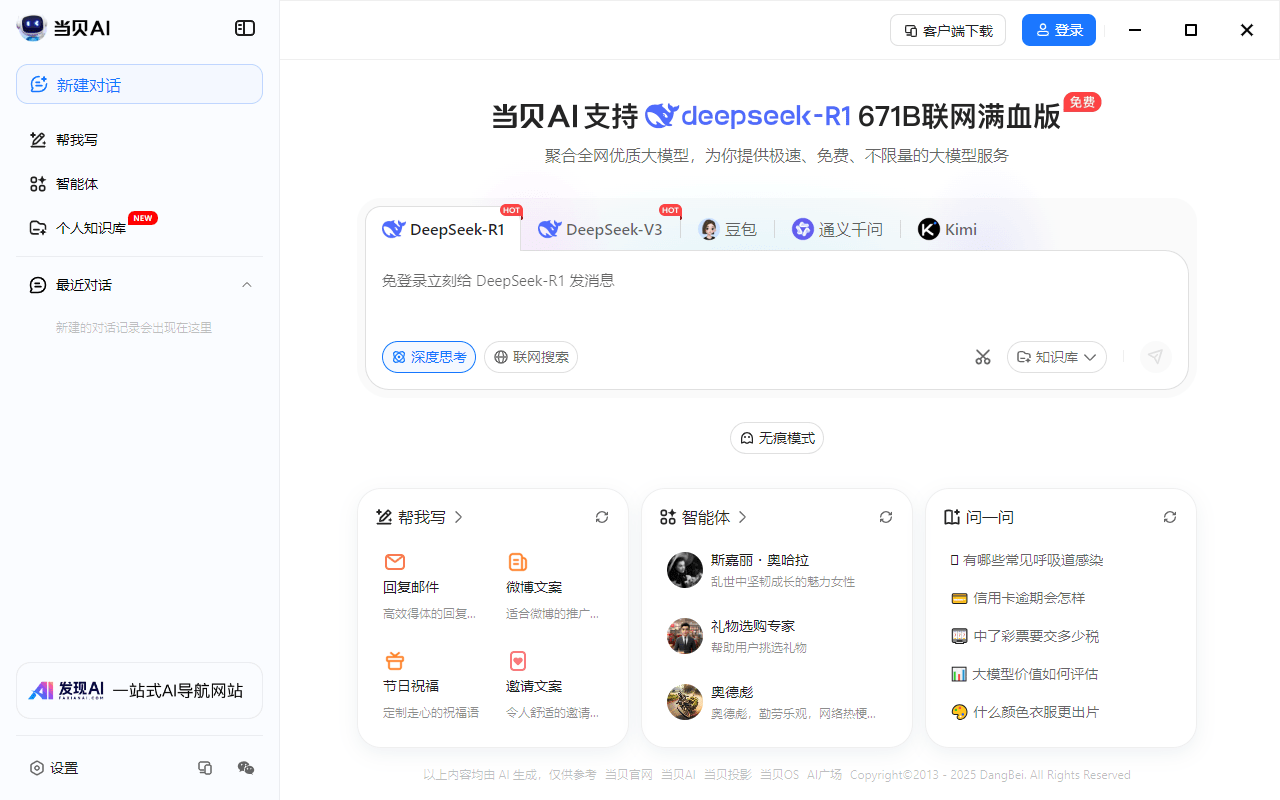Switch to the 通义千问 model tab
The width and height of the screenshot is (1280, 800).
[x=838, y=229]
